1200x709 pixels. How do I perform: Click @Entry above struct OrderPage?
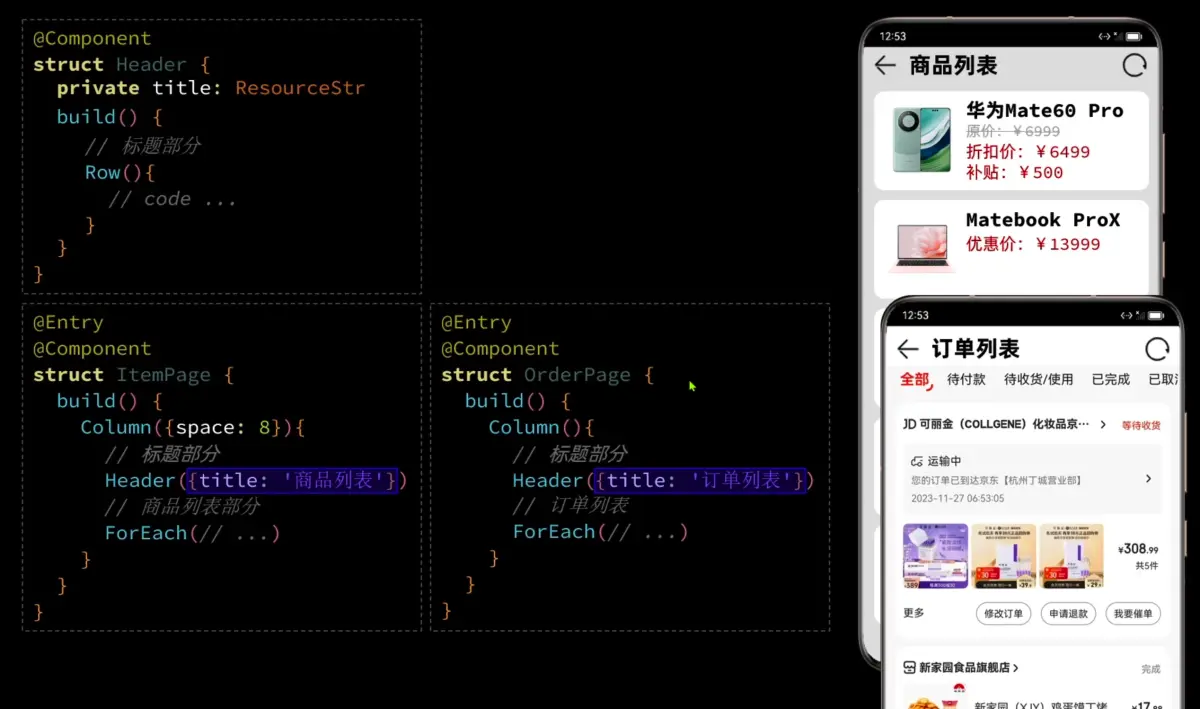(x=476, y=323)
